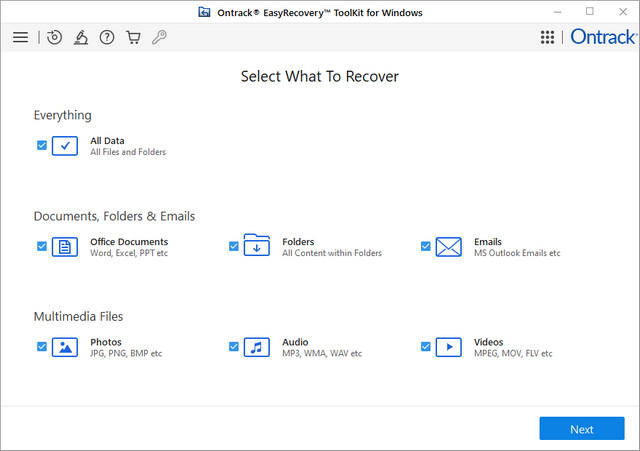Open the hamburger menu
This screenshot has width=640, height=451.
(x=20, y=37)
